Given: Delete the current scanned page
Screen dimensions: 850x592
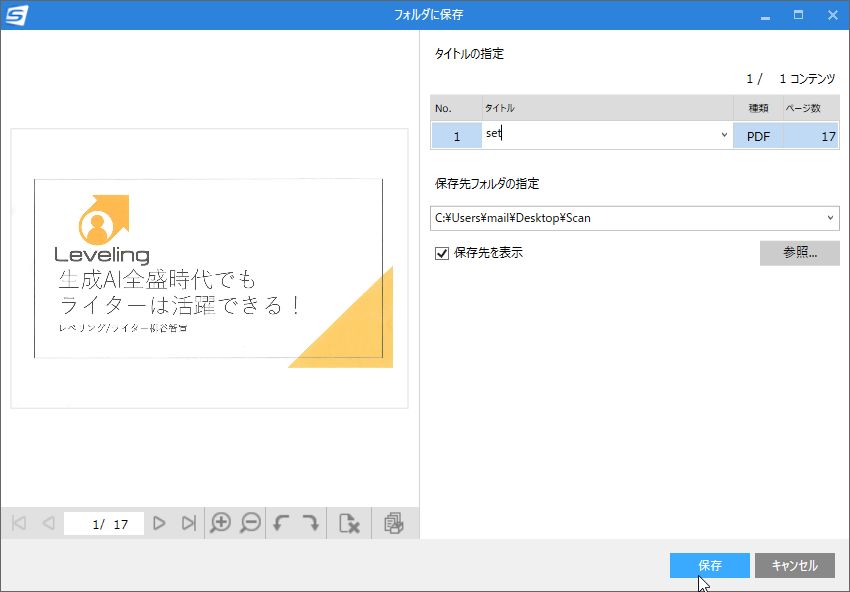Looking at the screenshot, I should click(x=349, y=522).
